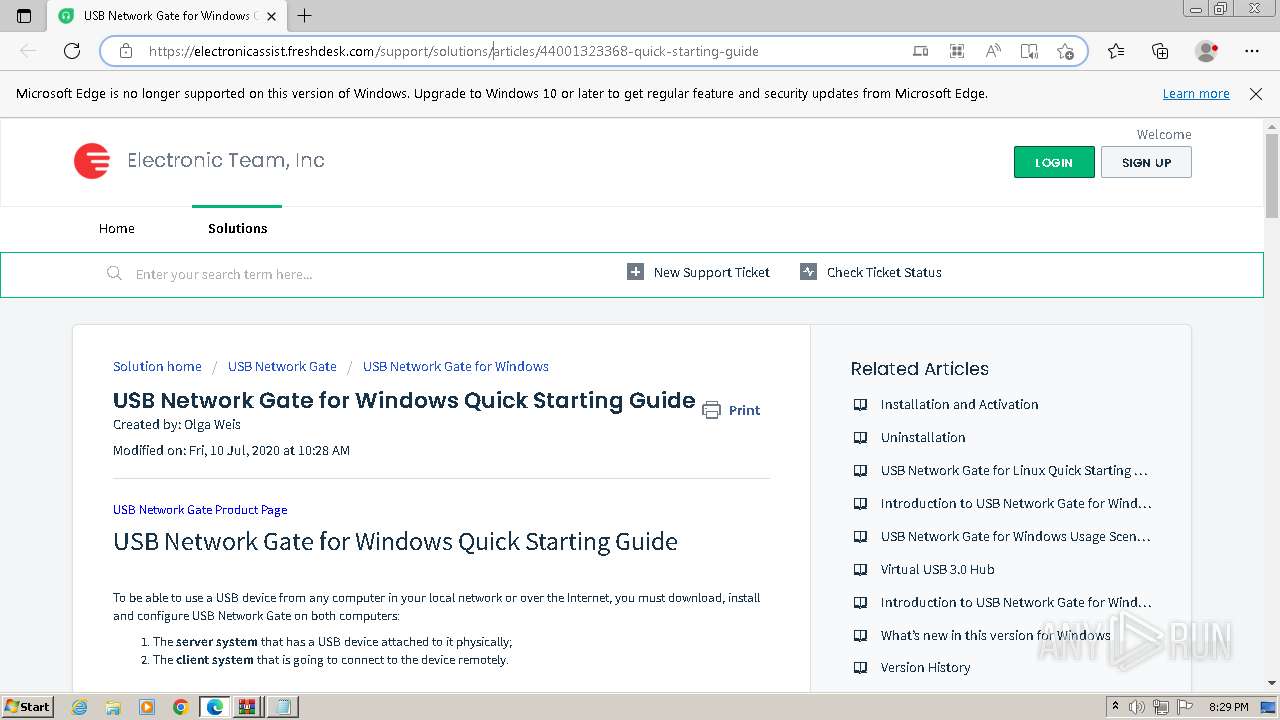The width and height of the screenshot is (1280, 720).
Task: Click the Edge icon in taskbar
Action: (x=214, y=707)
